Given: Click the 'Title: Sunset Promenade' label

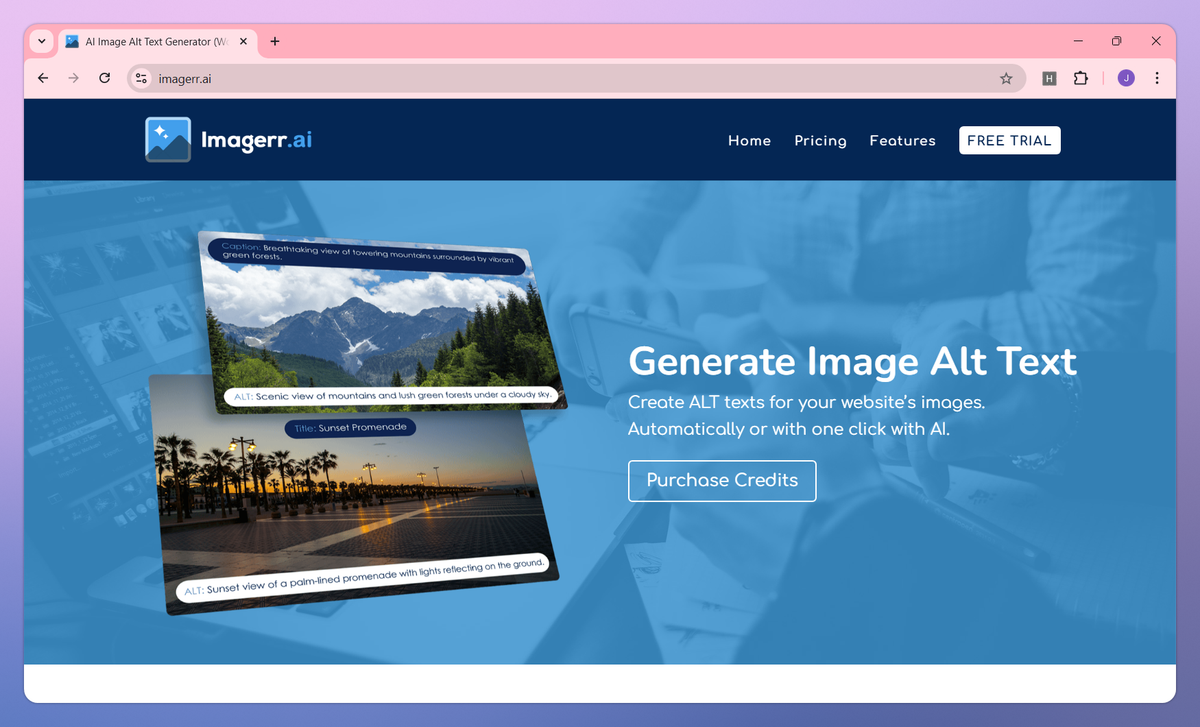Looking at the screenshot, I should pyautogui.click(x=350, y=428).
